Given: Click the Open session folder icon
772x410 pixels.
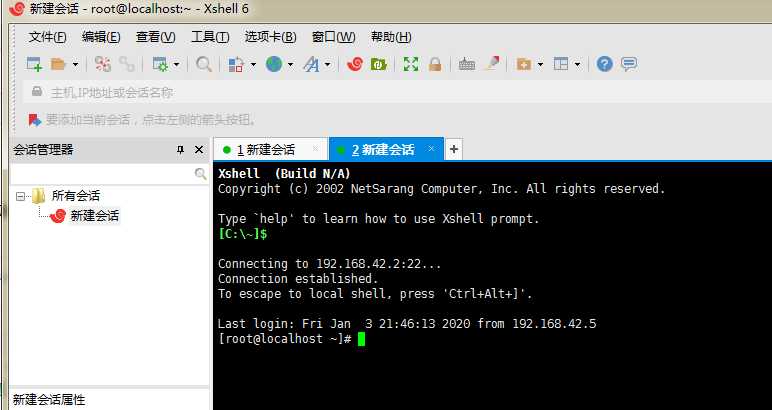Looking at the screenshot, I should (58, 64).
